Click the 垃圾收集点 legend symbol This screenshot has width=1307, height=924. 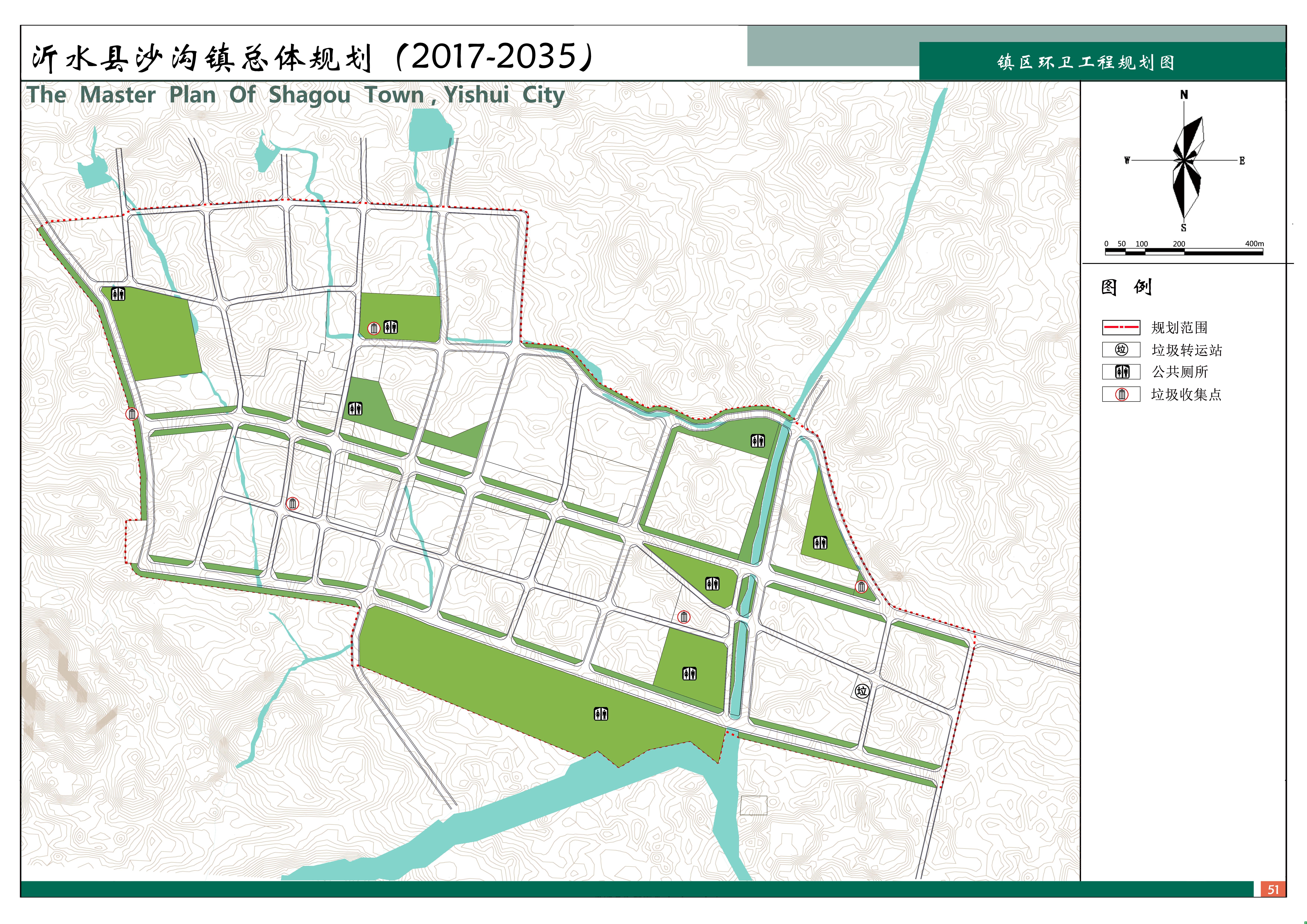pos(1121,394)
